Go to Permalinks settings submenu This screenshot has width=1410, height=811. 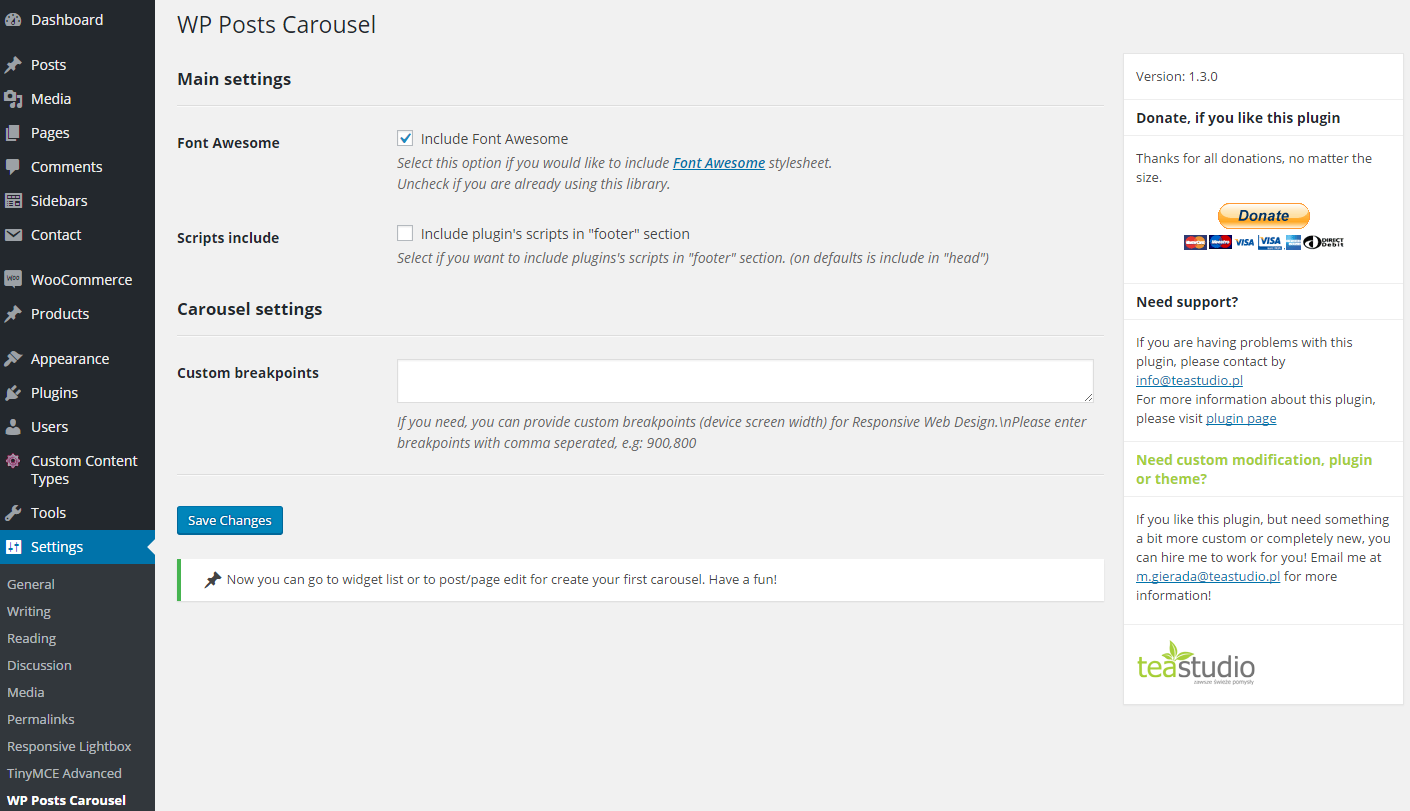point(41,719)
